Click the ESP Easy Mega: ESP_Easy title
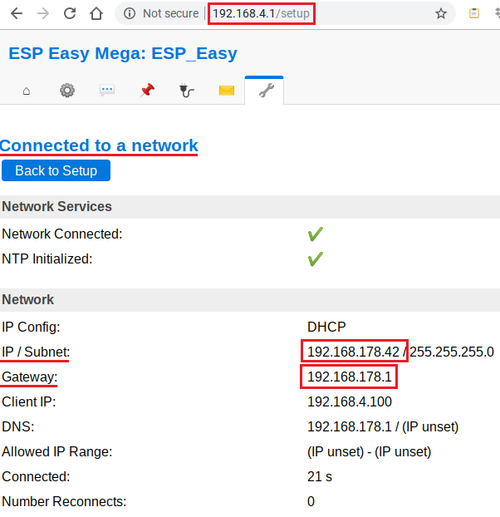This screenshot has height=517, width=500. point(123,53)
